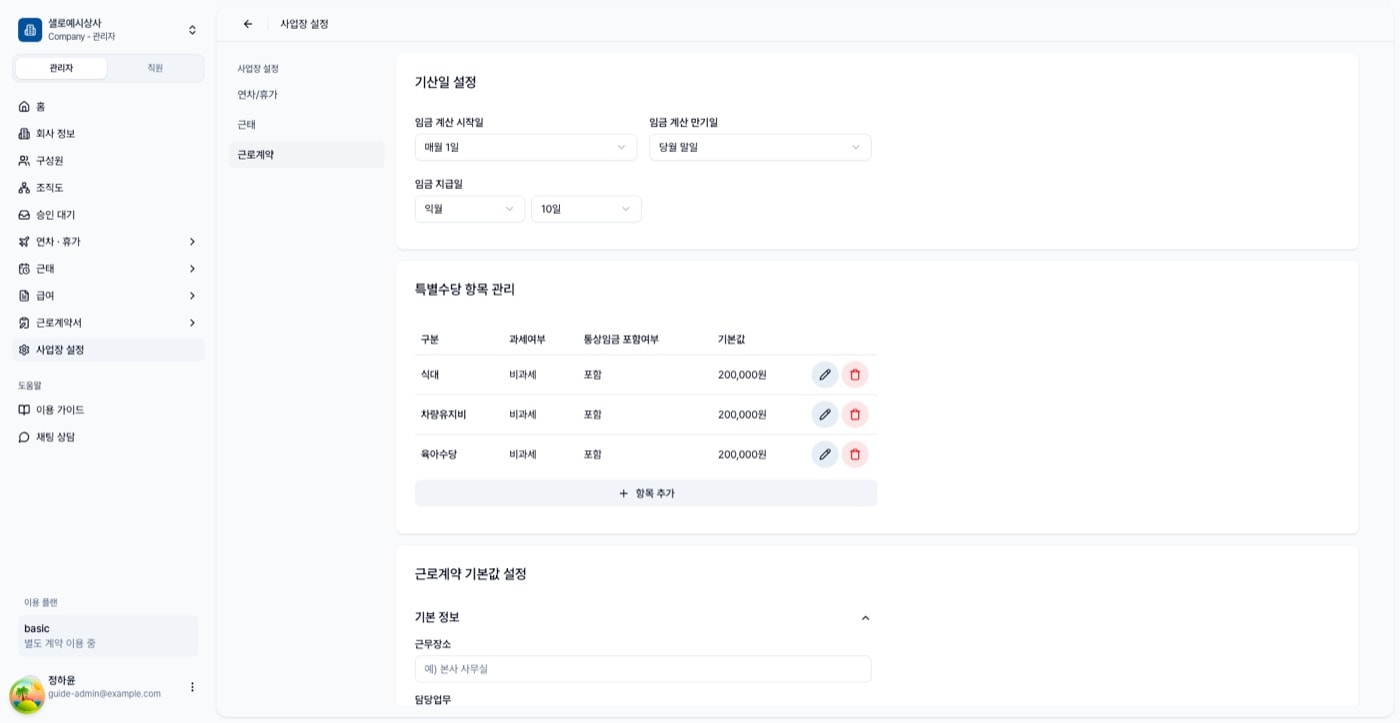
Task: Select 연차/휴가 settings tab
Action: coord(306,94)
